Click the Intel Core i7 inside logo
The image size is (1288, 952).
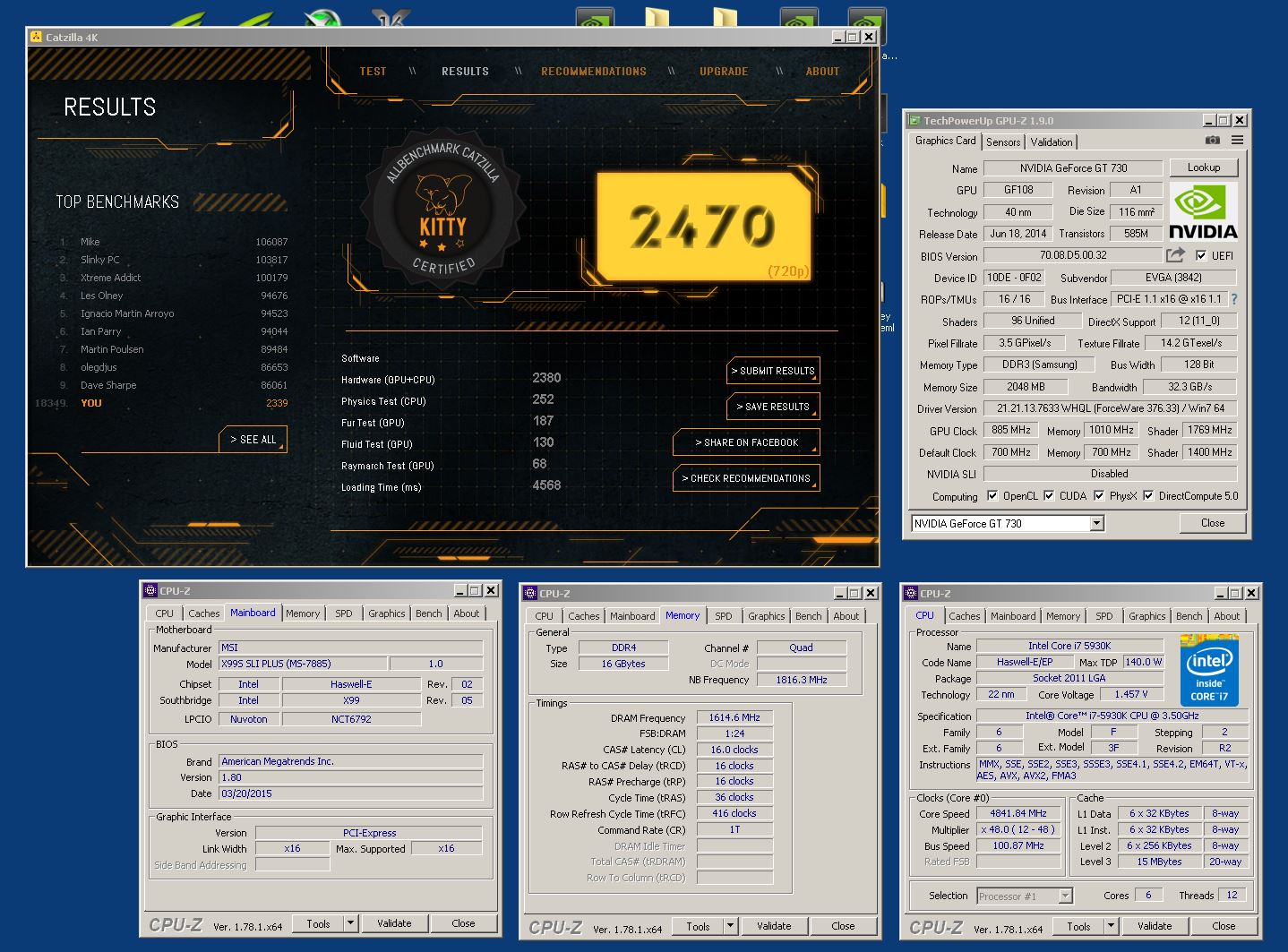[x=1209, y=671]
